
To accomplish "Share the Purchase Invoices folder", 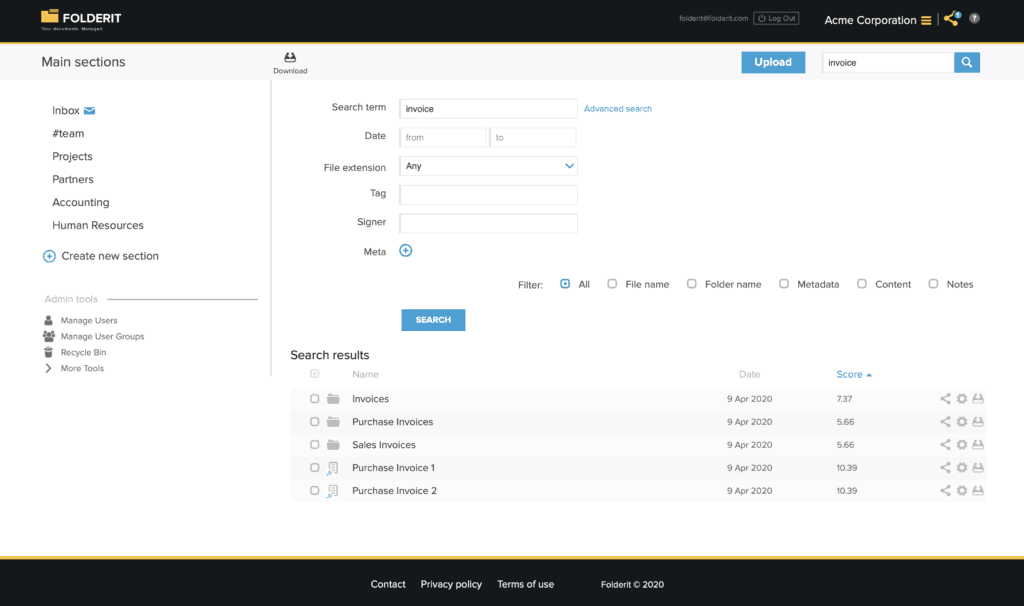I will (945, 422).
